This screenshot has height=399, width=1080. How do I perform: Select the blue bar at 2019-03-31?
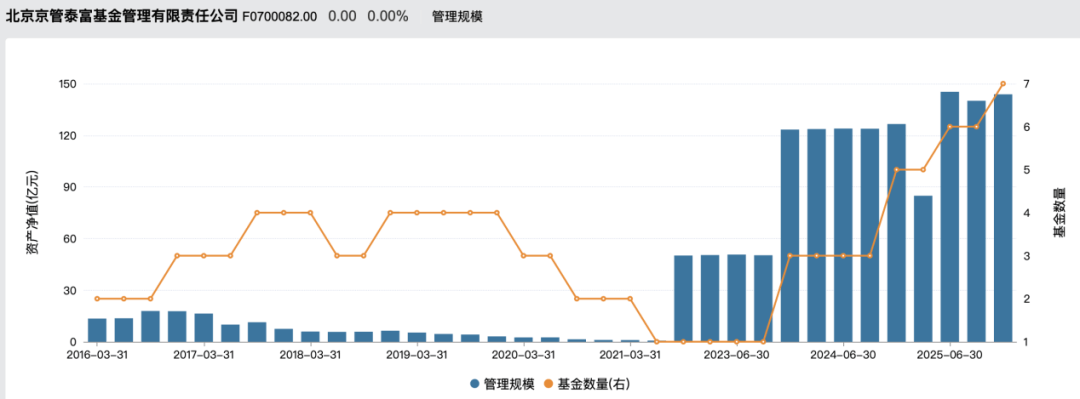[417, 338]
